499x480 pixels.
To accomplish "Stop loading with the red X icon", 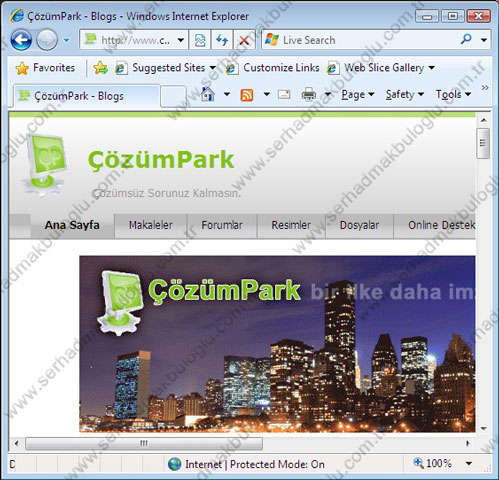I will tap(244, 40).
